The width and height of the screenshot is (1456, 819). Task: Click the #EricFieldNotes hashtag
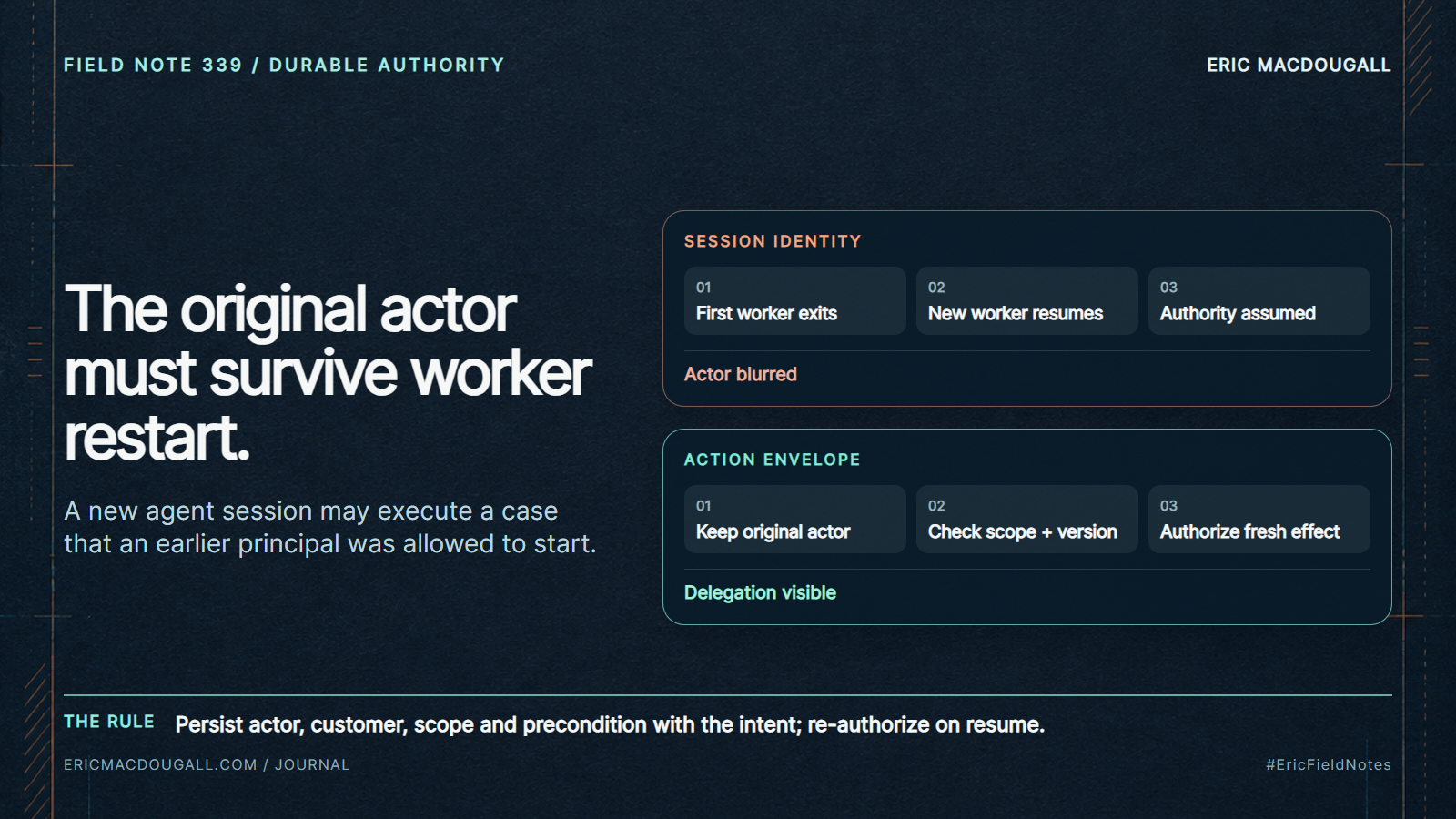coord(1328,764)
